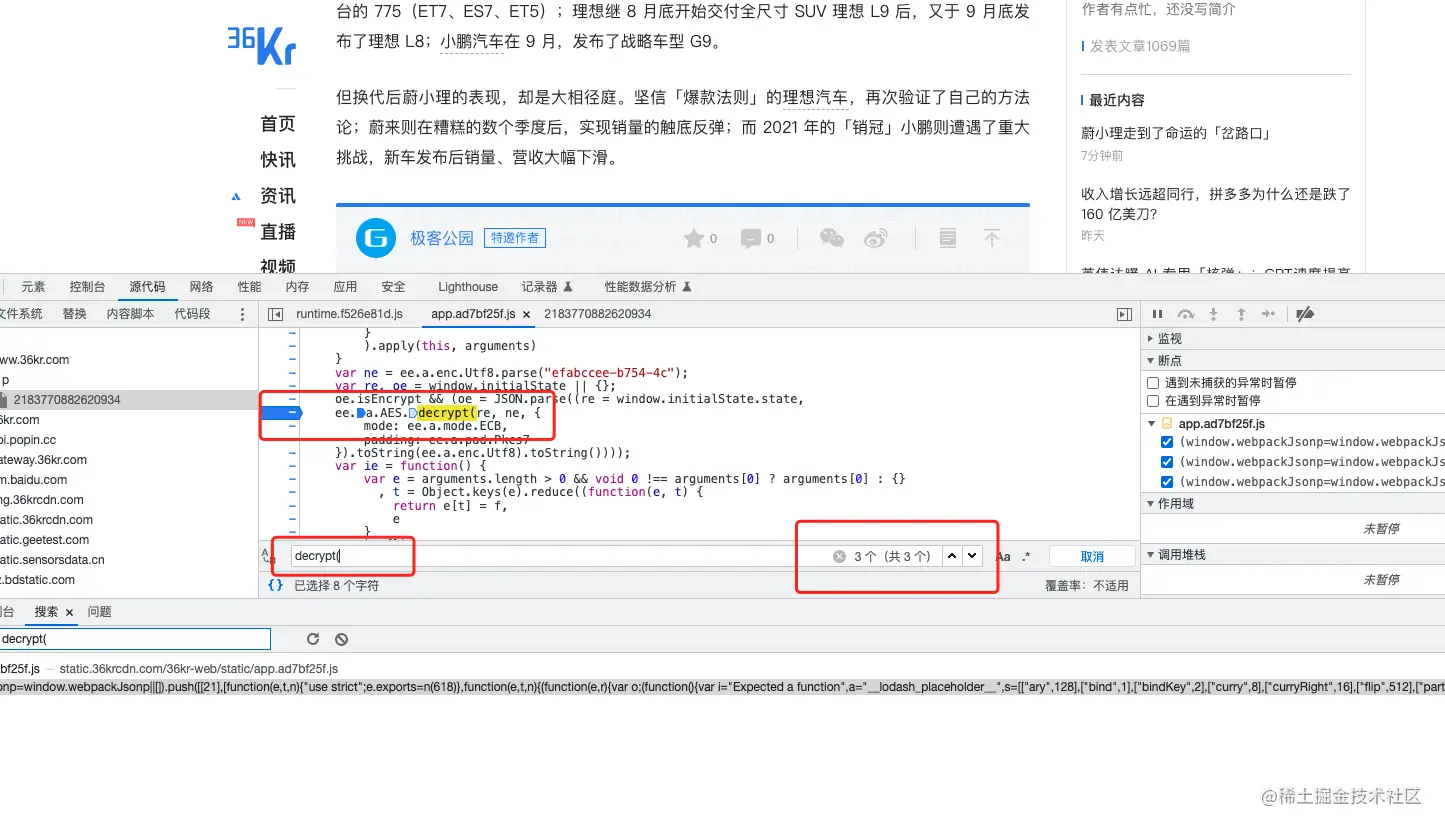1445x830 pixels.
Task: Open the 快讯 newsflash navigation link
Action: (278, 160)
